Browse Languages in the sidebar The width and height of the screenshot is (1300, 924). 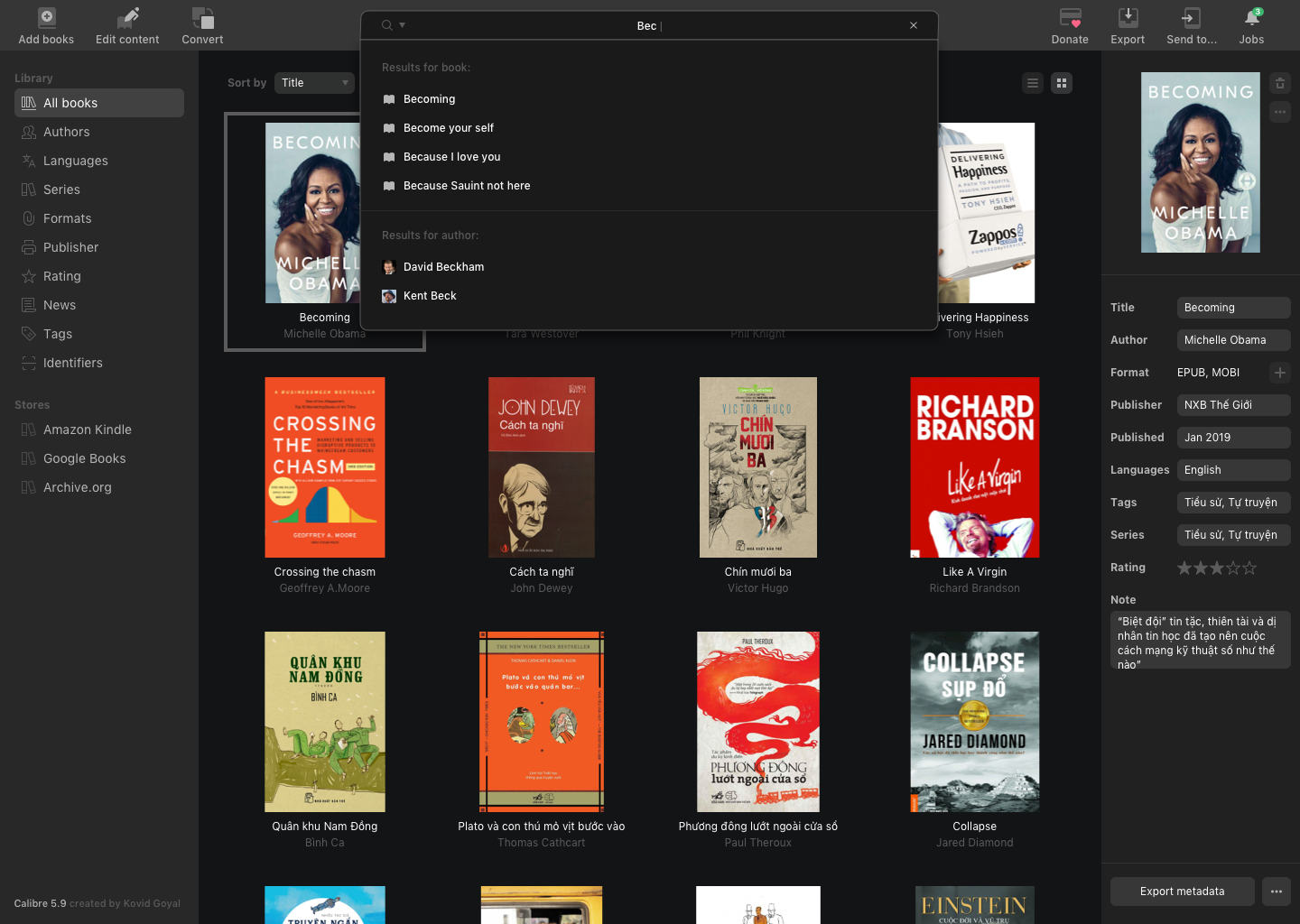(x=99, y=161)
